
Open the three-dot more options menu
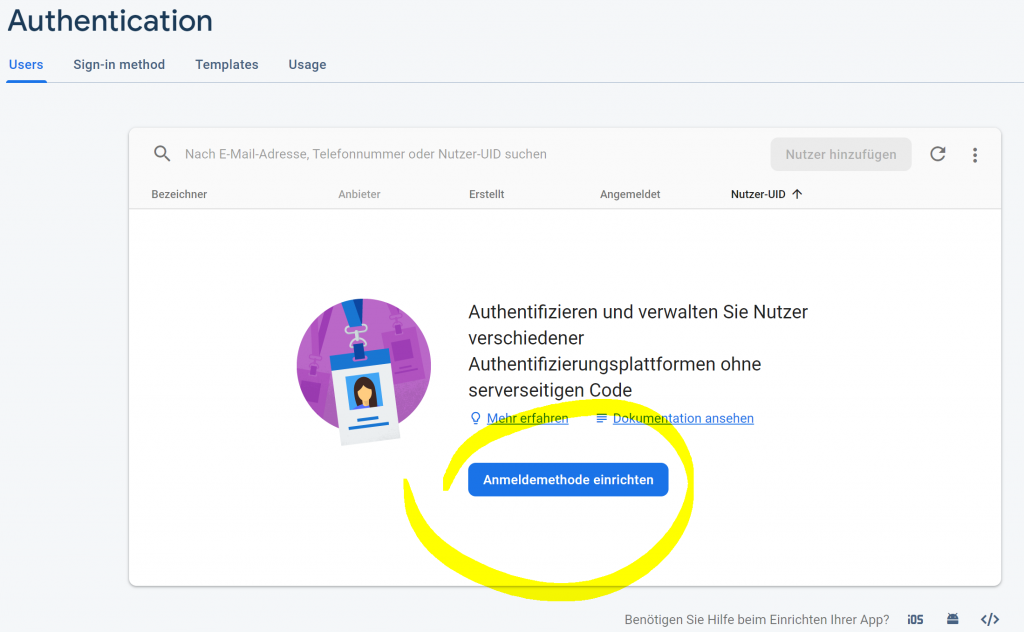click(975, 155)
